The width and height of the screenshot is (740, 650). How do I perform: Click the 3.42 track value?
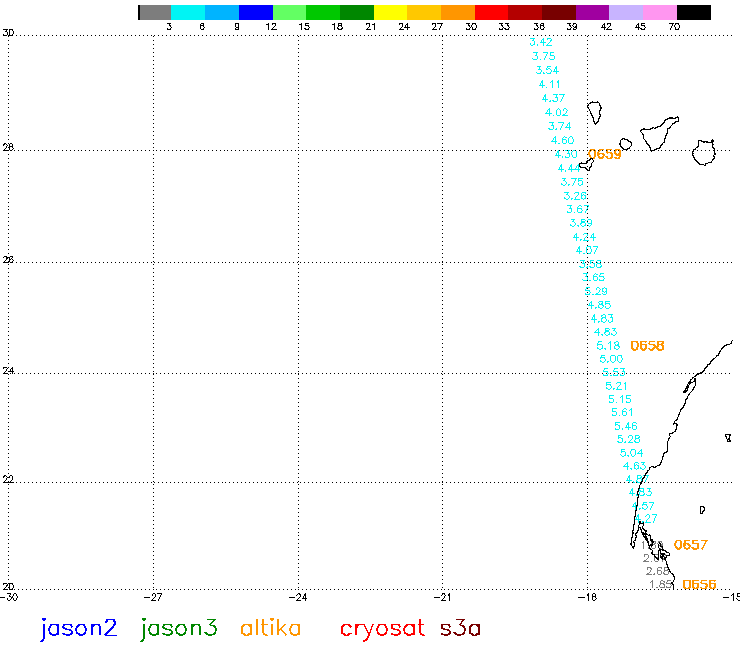(x=541, y=42)
